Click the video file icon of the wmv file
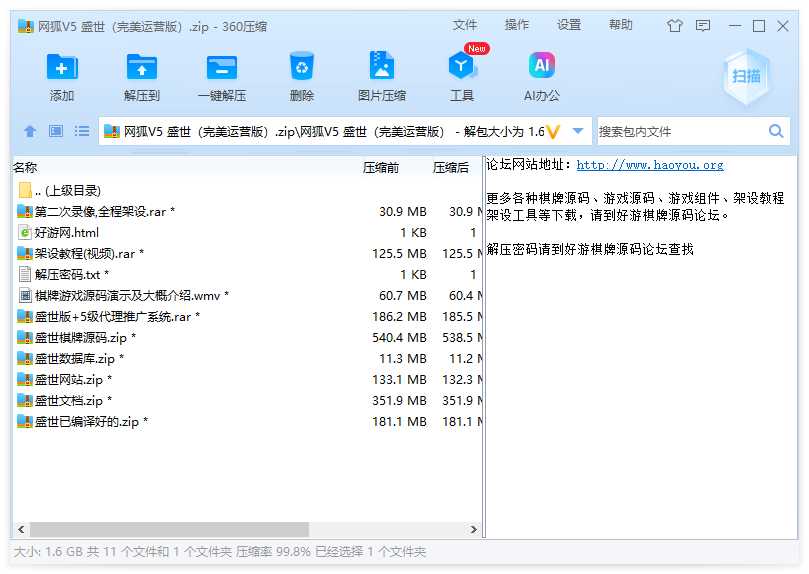The height and width of the screenshot is (574, 809). (x=25, y=296)
